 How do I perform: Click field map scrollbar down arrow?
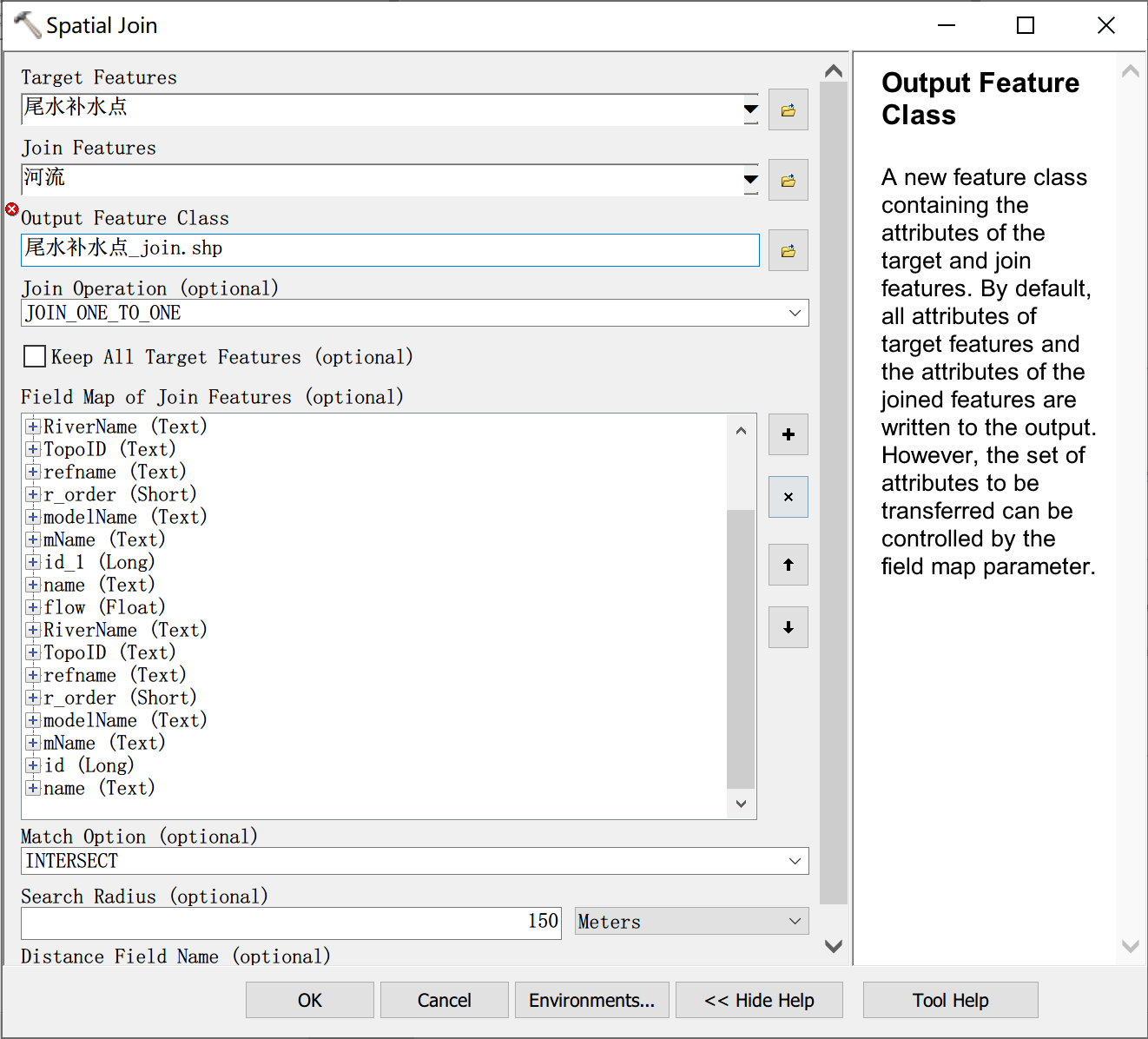point(741,804)
